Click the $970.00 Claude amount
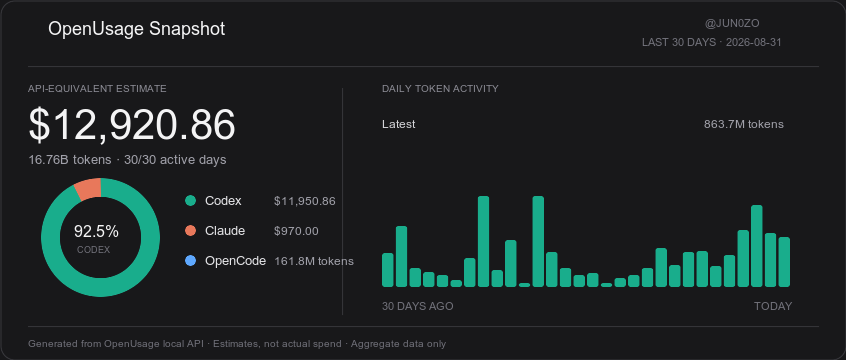This screenshot has height=360, width=846. [296, 232]
